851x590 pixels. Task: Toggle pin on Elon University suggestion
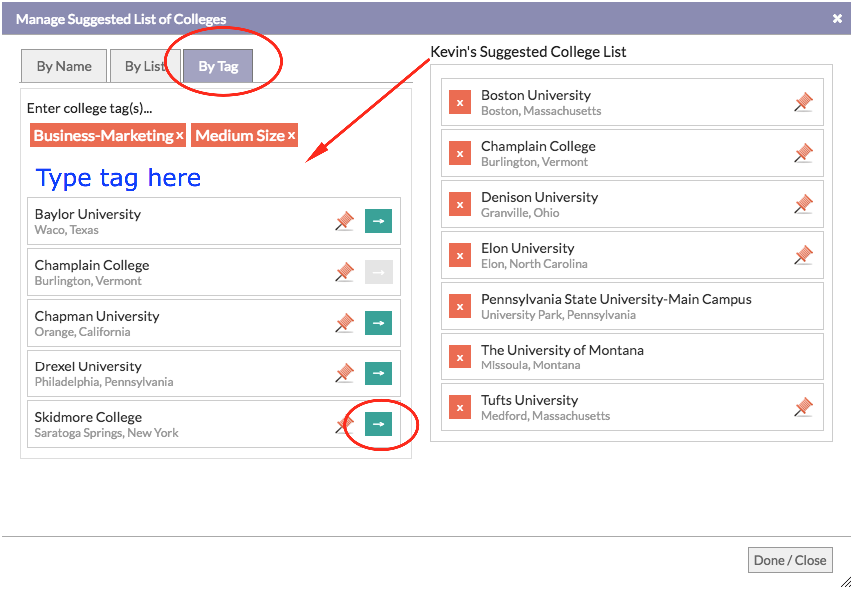pyautogui.click(x=803, y=256)
